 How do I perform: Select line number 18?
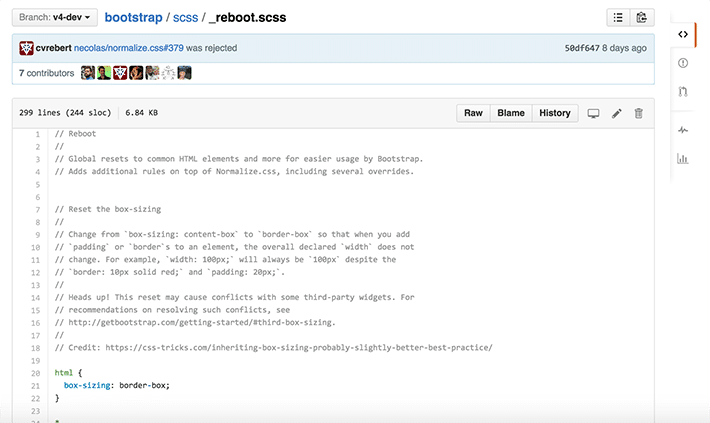click(x=36, y=348)
